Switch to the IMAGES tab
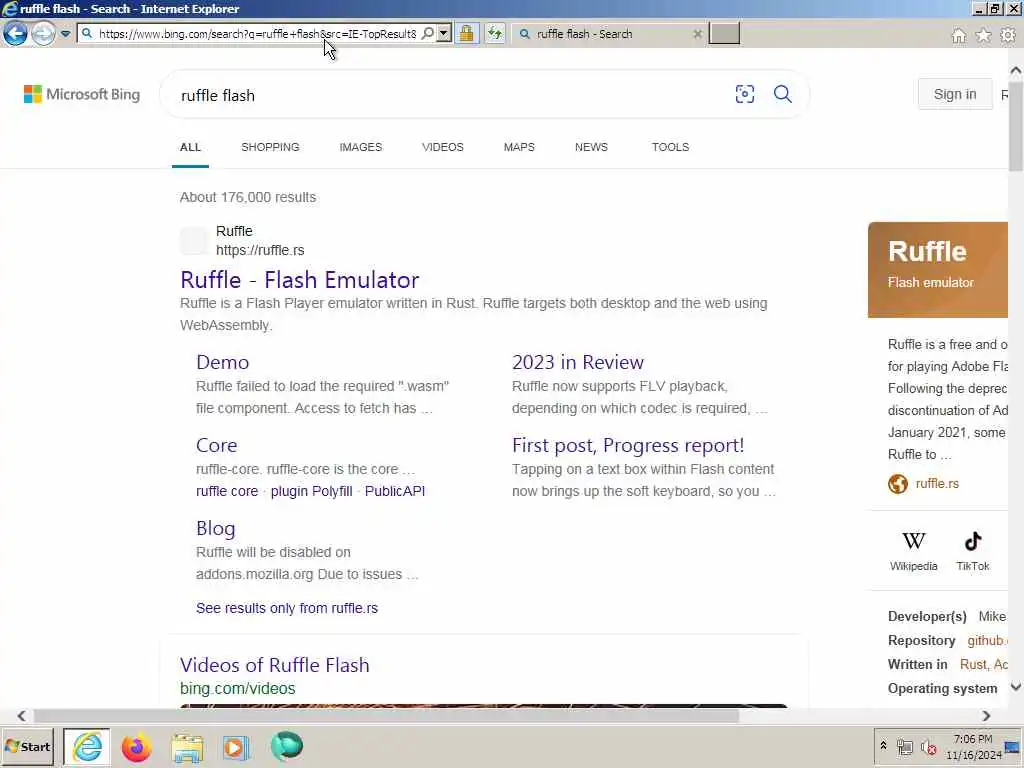The height and width of the screenshot is (768, 1024). pyautogui.click(x=360, y=147)
